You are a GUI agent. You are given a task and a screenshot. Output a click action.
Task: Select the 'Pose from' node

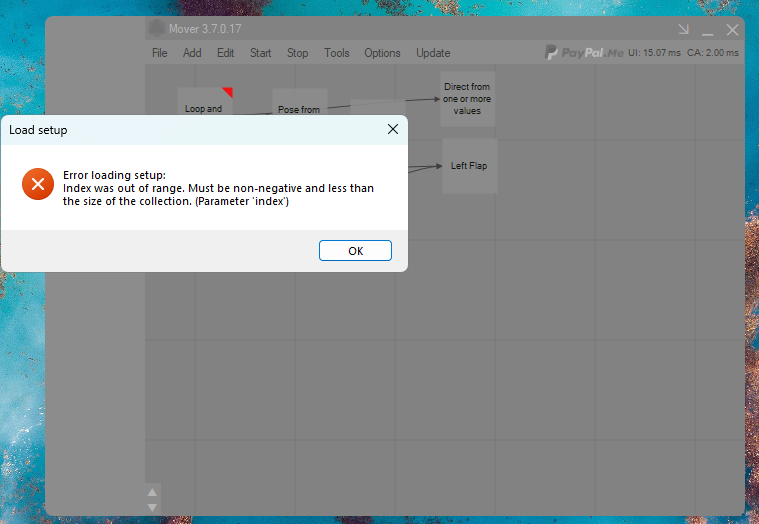[300, 102]
